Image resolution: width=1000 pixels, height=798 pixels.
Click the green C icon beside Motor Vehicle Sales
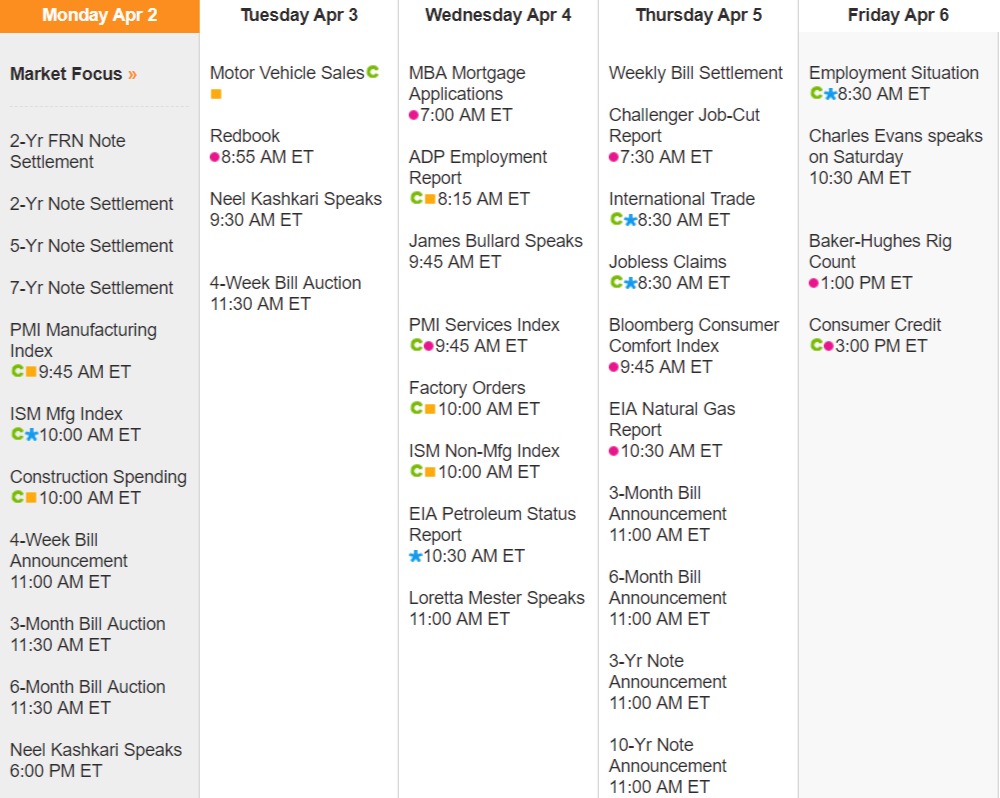373,72
